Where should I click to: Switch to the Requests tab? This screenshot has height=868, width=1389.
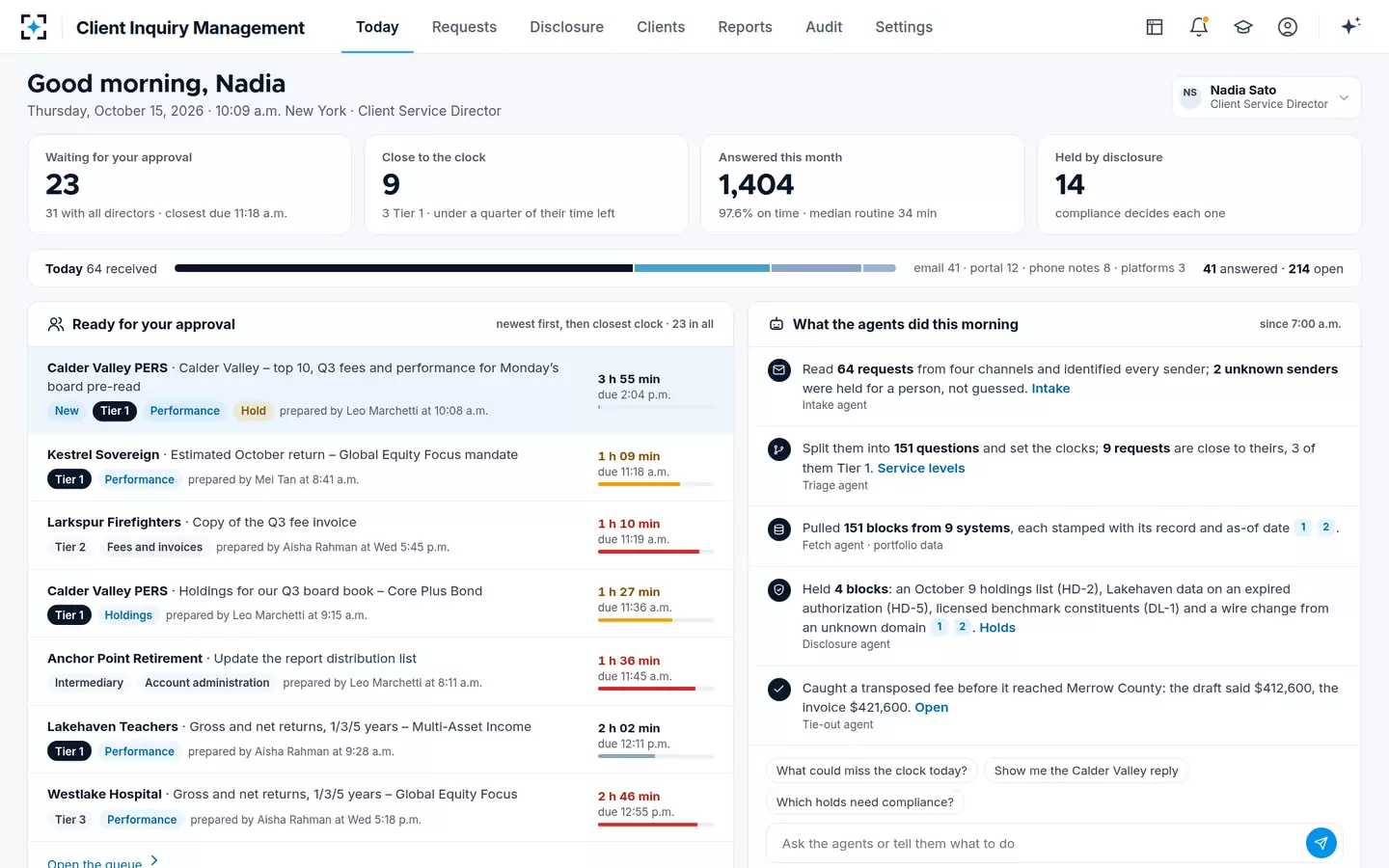pyautogui.click(x=464, y=27)
